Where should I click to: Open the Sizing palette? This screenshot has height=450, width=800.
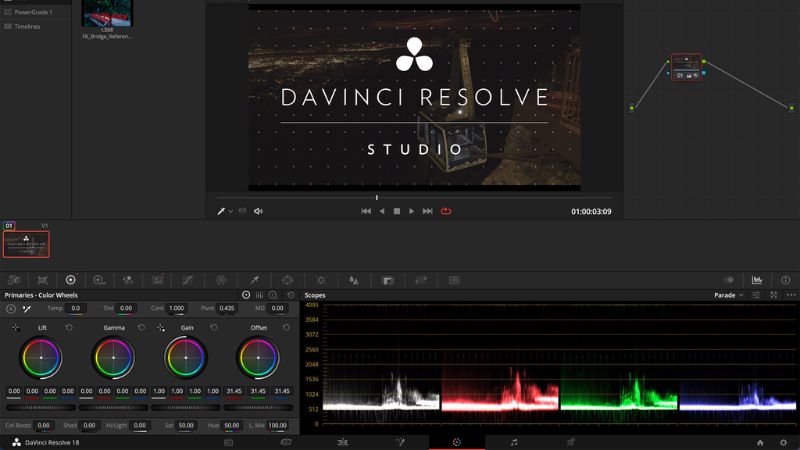click(421, 280)
